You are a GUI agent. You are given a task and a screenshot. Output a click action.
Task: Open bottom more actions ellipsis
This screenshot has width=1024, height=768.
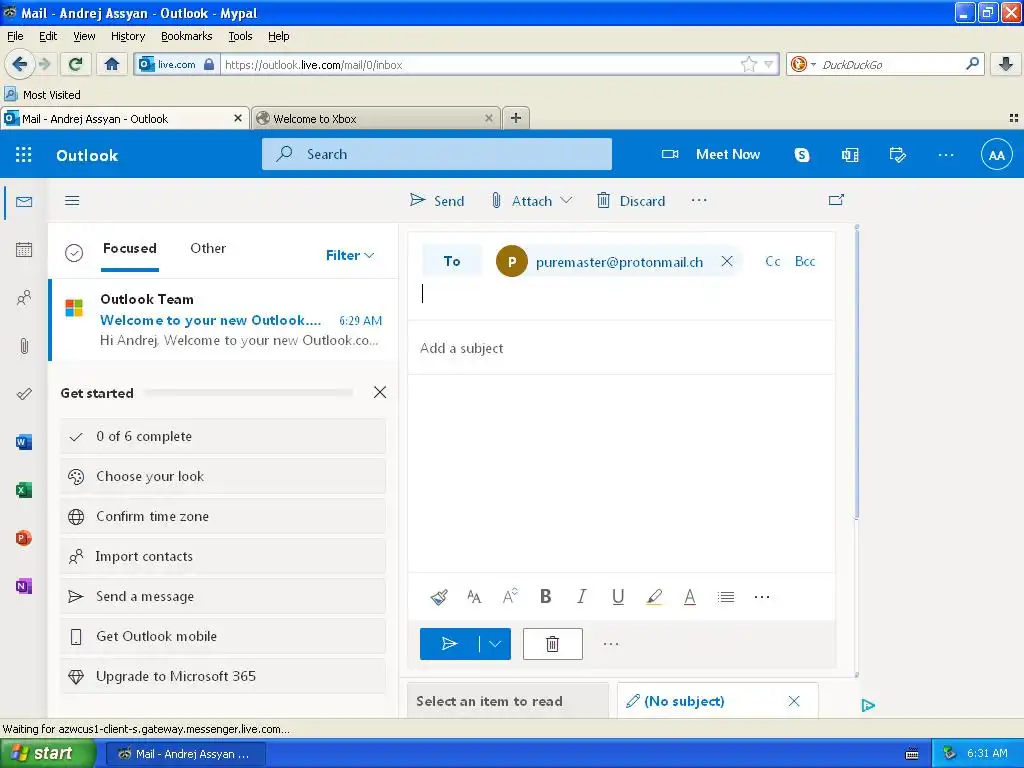[x=611, y=644]
